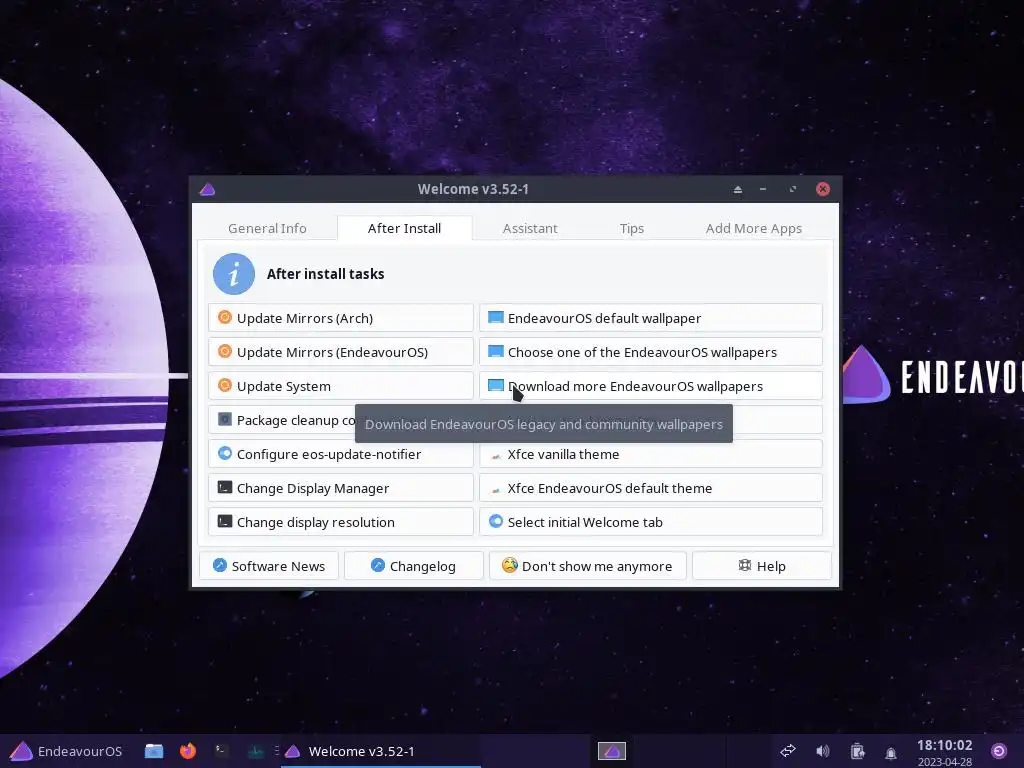Viewport: 1024px width, 768px height.
Task: Click Change Display Manager
Action: (341, 488)
